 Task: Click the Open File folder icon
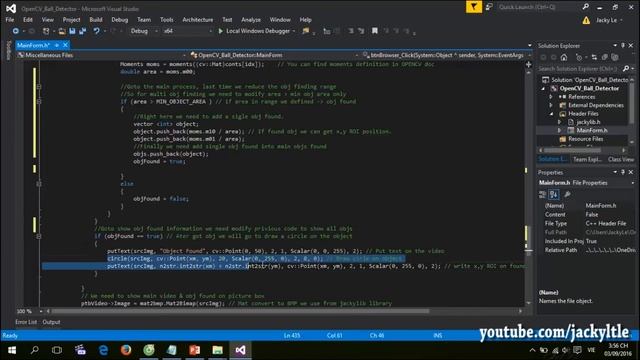[62, 31]
